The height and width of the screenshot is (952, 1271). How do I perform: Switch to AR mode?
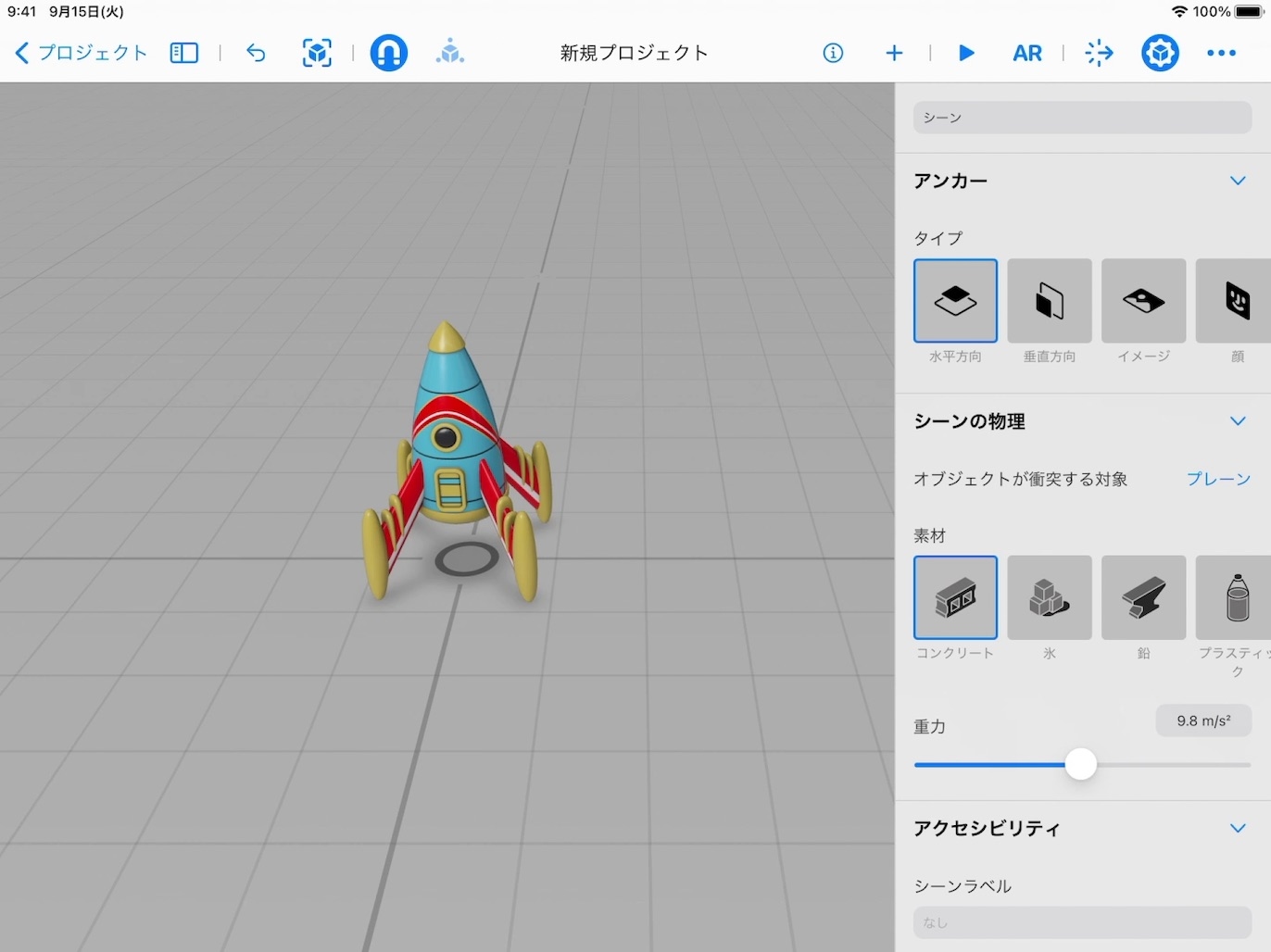[1027, 53]
